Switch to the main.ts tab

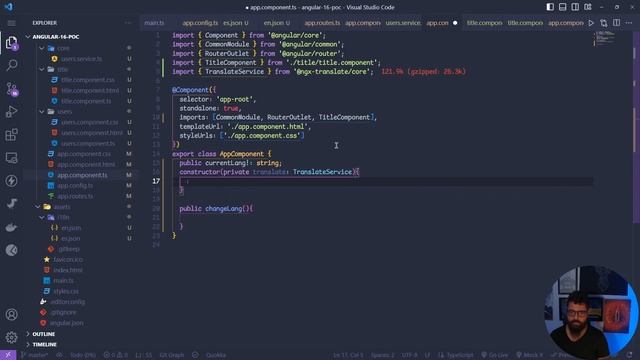(154, 23)
